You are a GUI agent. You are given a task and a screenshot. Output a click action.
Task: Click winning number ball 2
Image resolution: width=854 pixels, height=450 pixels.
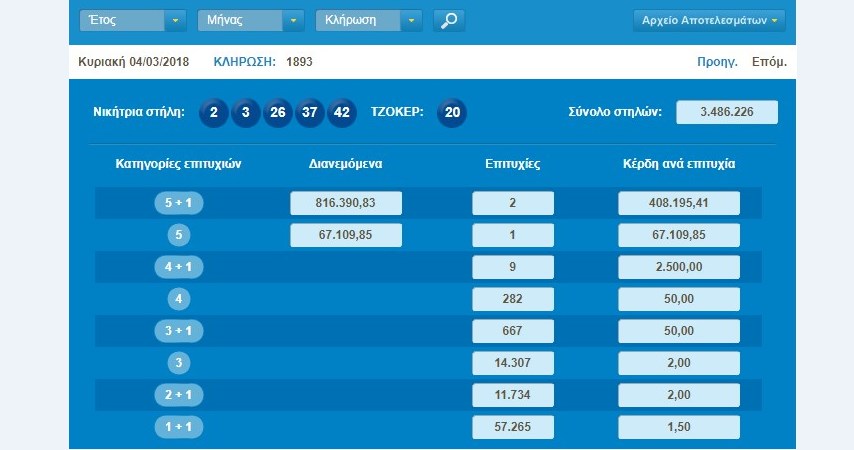(214, 112)
